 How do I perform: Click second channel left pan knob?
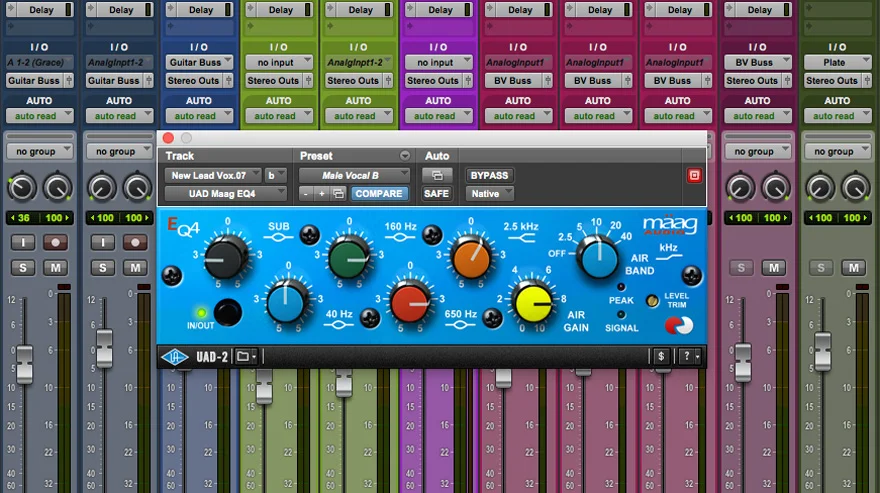(101, 188)
